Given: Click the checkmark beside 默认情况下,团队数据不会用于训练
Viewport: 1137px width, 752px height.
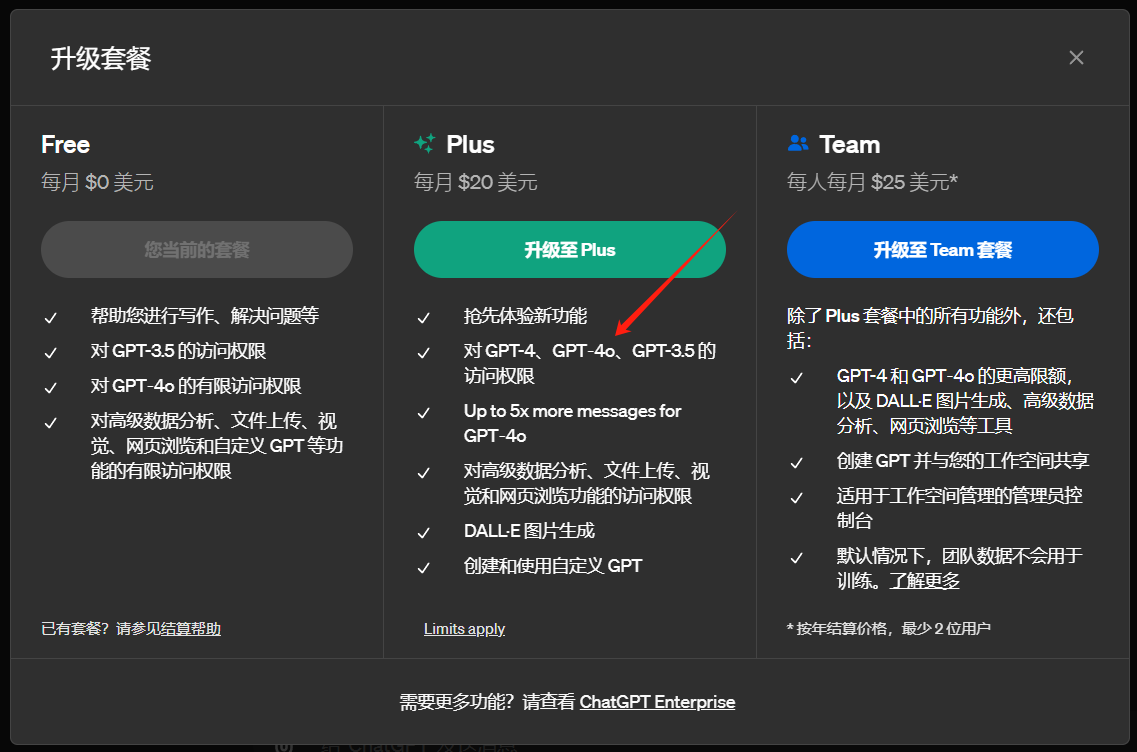Looking at the screenshot, I should click(796, 558).
